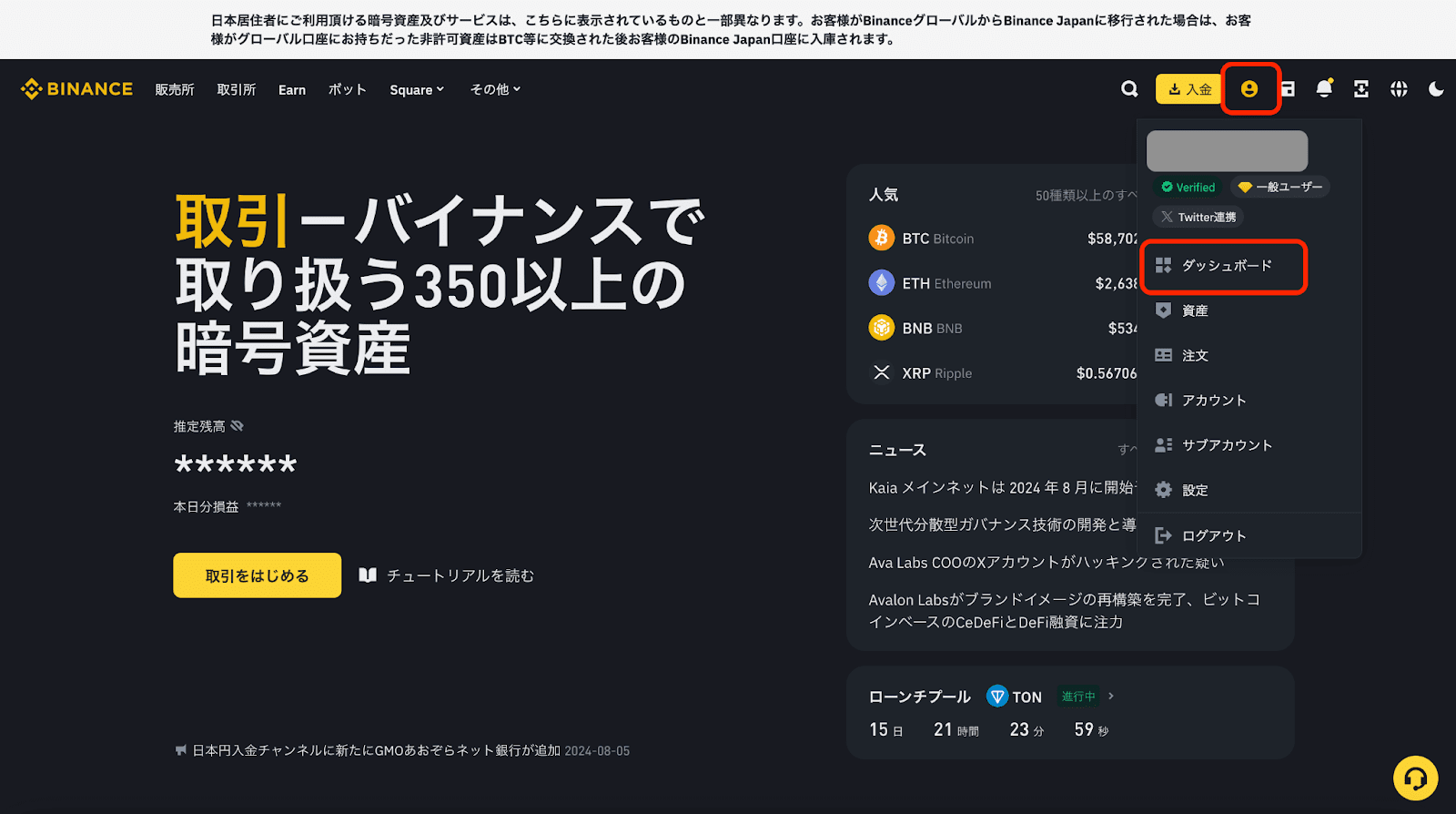1456x814 pixels.
Task: Click the dashboard grid icon
Action: [1163, 265]
